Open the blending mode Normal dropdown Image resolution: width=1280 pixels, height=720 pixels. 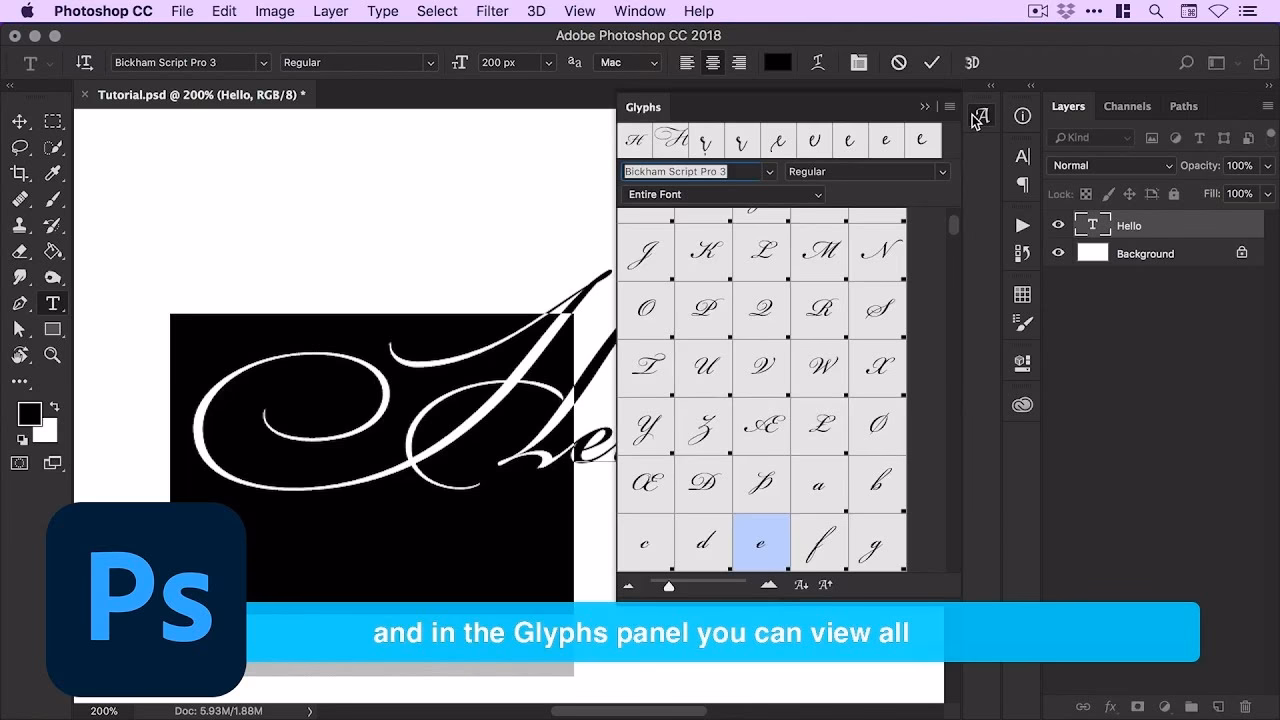1110,165
